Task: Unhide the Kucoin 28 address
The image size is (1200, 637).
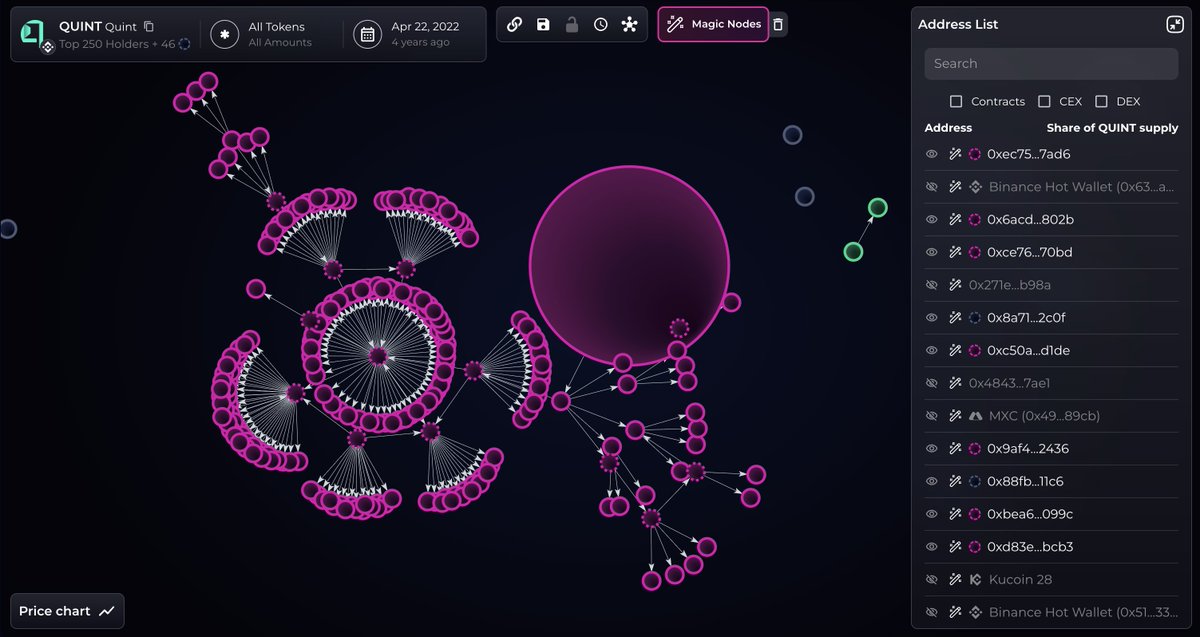Action: [x=931, y=579]
